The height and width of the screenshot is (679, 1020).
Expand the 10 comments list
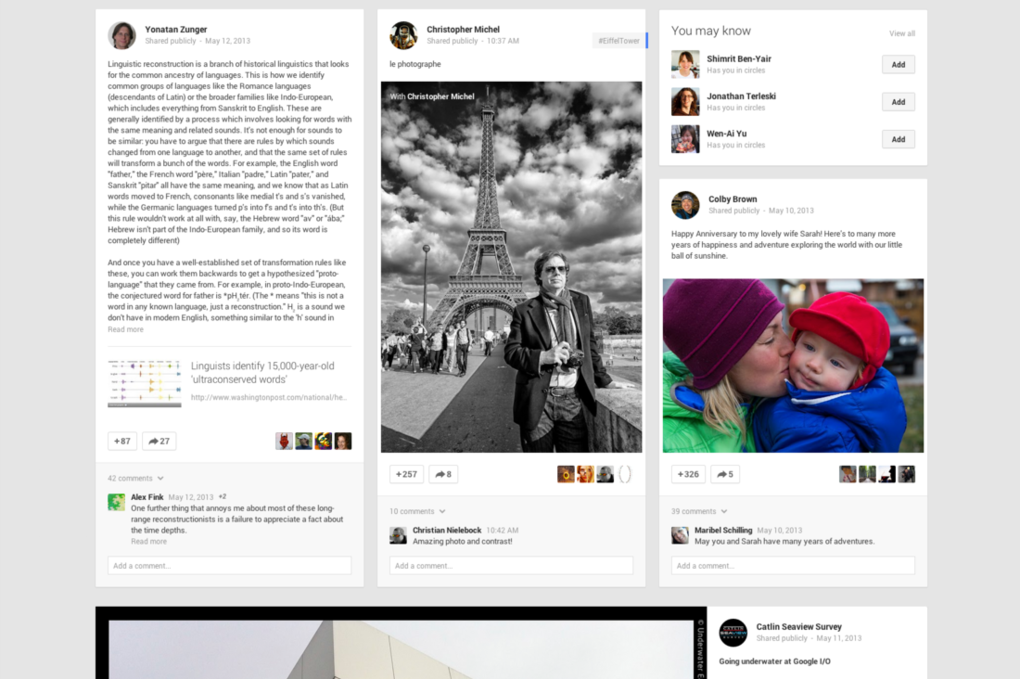point(417,511)
